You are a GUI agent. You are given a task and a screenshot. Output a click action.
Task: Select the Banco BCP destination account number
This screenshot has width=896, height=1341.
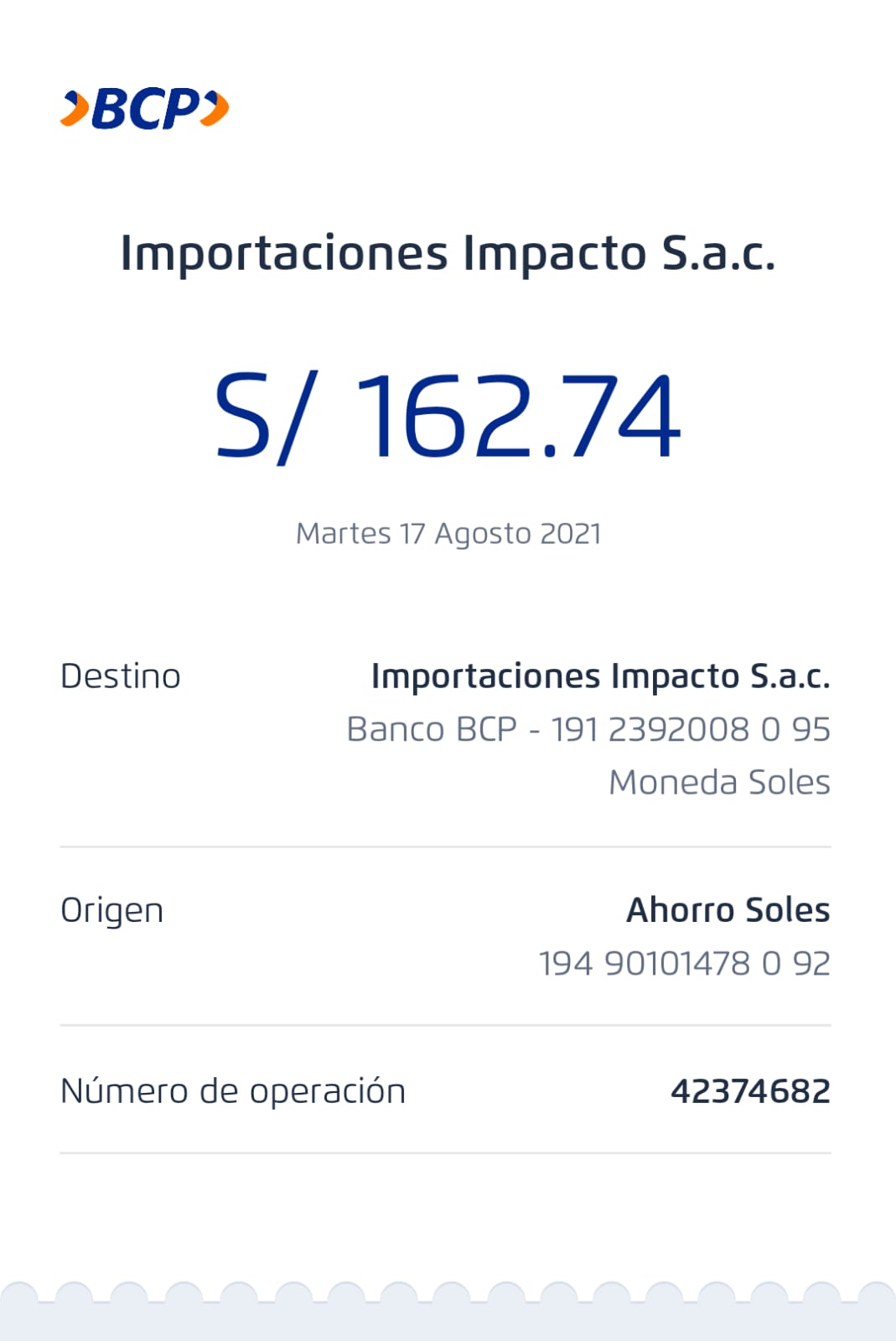(588, 729)
